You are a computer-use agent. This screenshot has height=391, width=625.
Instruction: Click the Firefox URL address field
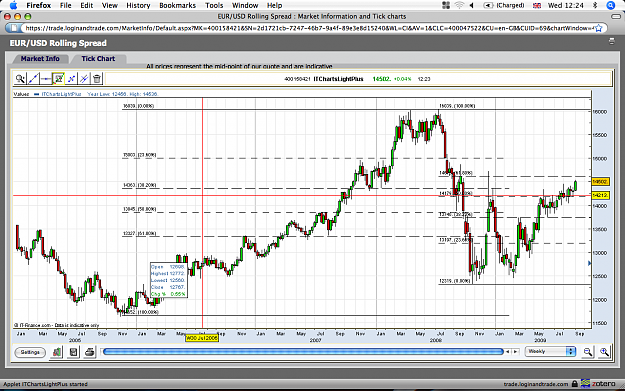pos(309,28)
